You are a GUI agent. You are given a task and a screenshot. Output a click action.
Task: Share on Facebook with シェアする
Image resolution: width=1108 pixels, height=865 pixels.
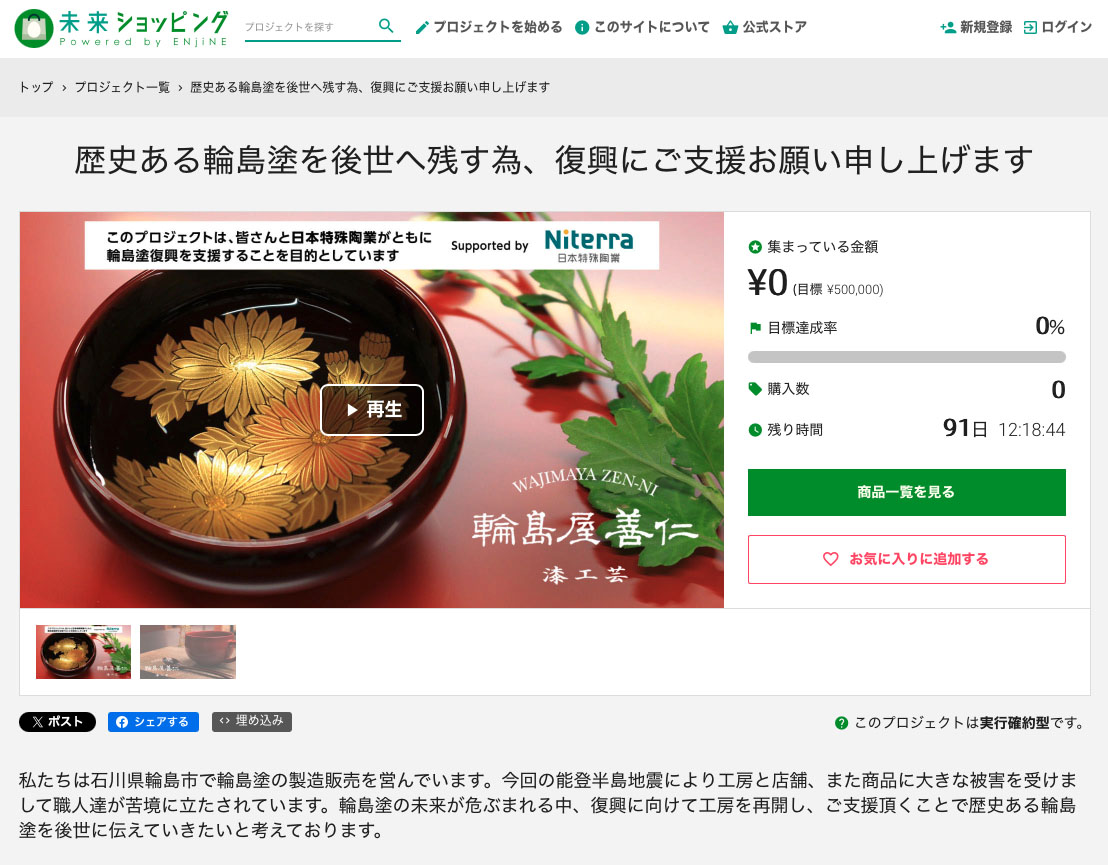pos(153,722)
